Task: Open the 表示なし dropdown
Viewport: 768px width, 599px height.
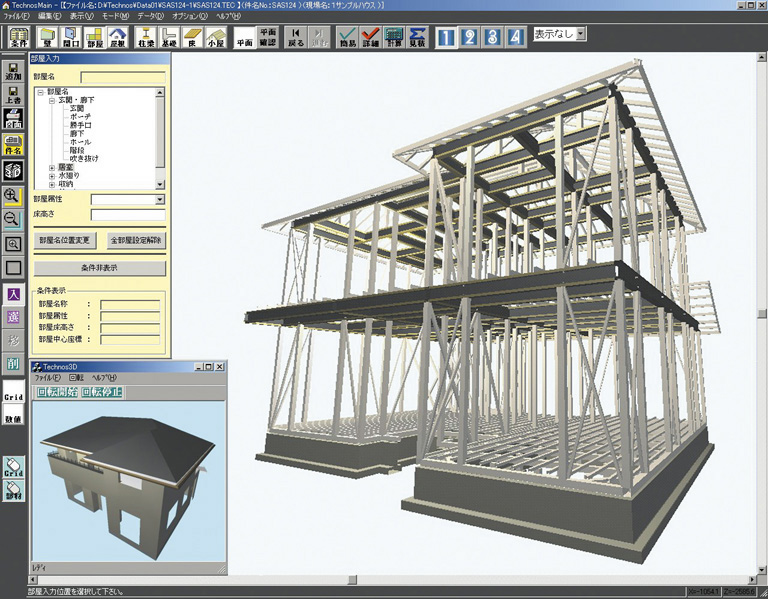Action: click(581, 34)
